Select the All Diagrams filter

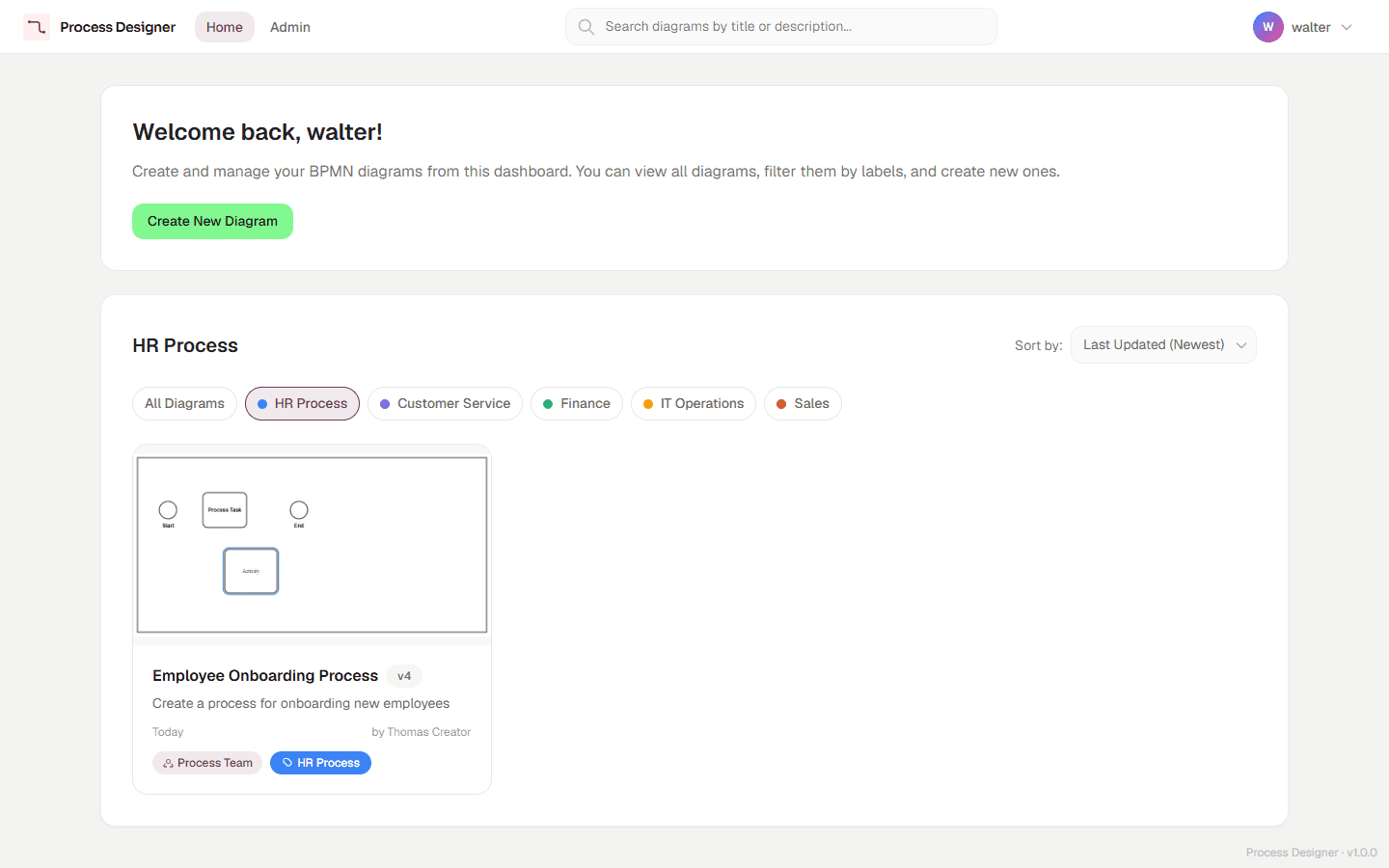pos(184,403)
